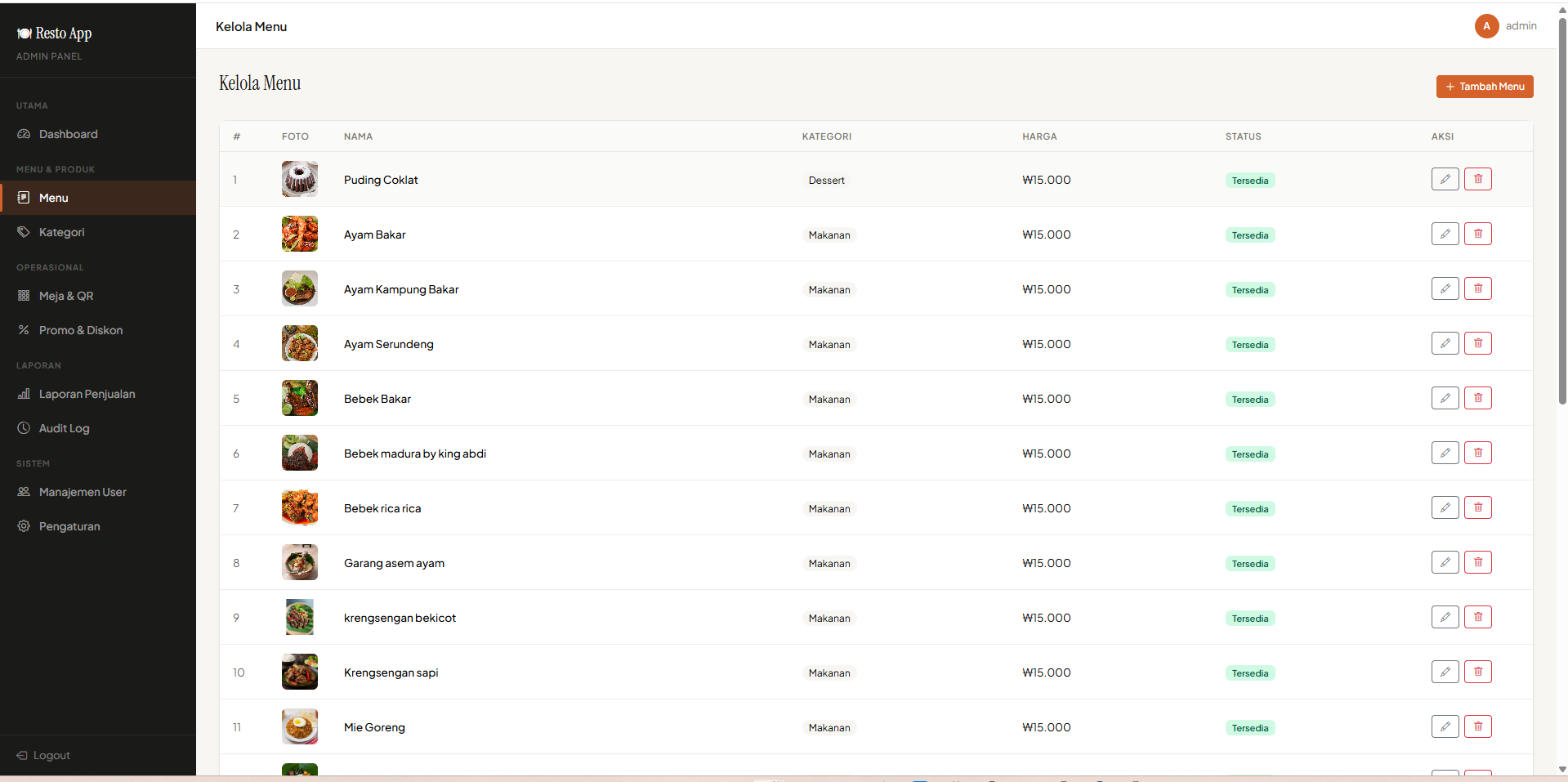Viewport: 1568px width, 782px height.
Task: Delete Bebek Bakar entry
Action: 1477,398
